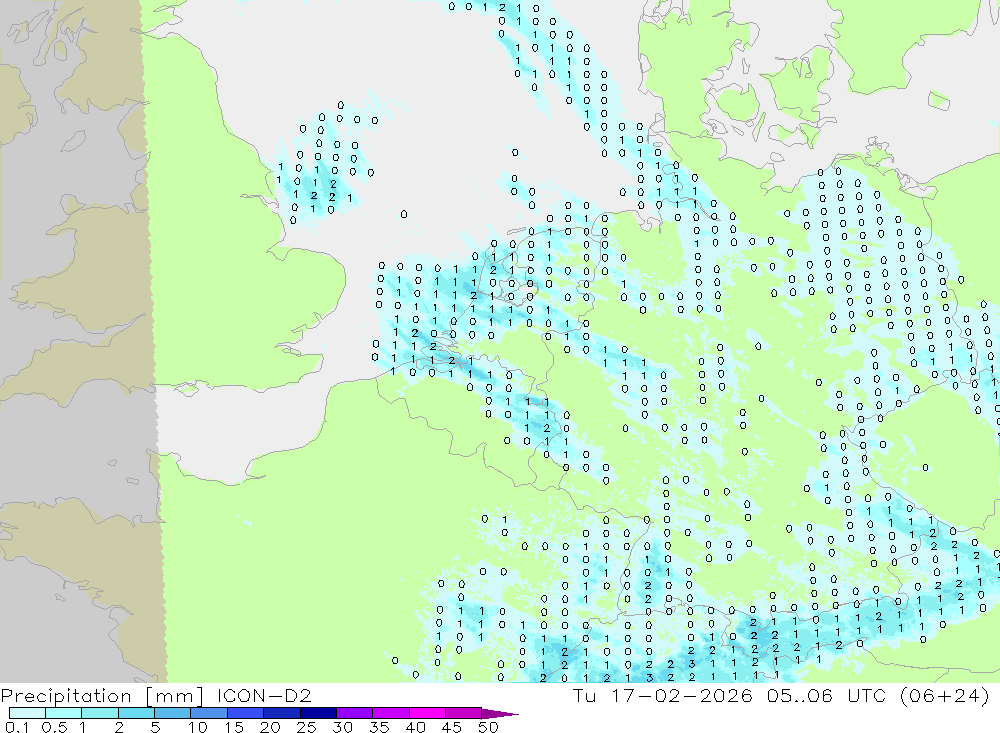Click the '40' legend label
Screen dimensions: 1000x733
tap(416, 727)
